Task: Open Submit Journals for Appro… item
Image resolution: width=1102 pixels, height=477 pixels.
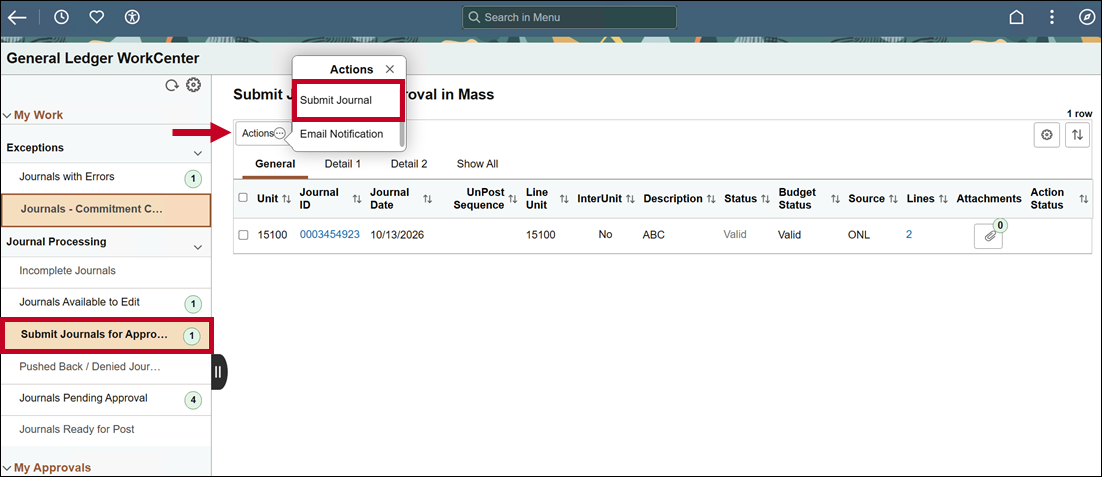Action: click(x=107, y=334)
